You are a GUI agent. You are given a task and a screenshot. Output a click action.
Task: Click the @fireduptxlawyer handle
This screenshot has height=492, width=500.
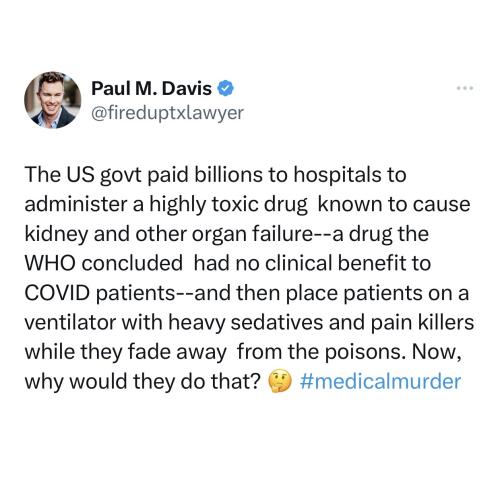pyautogui.click(x=167, y=113)
